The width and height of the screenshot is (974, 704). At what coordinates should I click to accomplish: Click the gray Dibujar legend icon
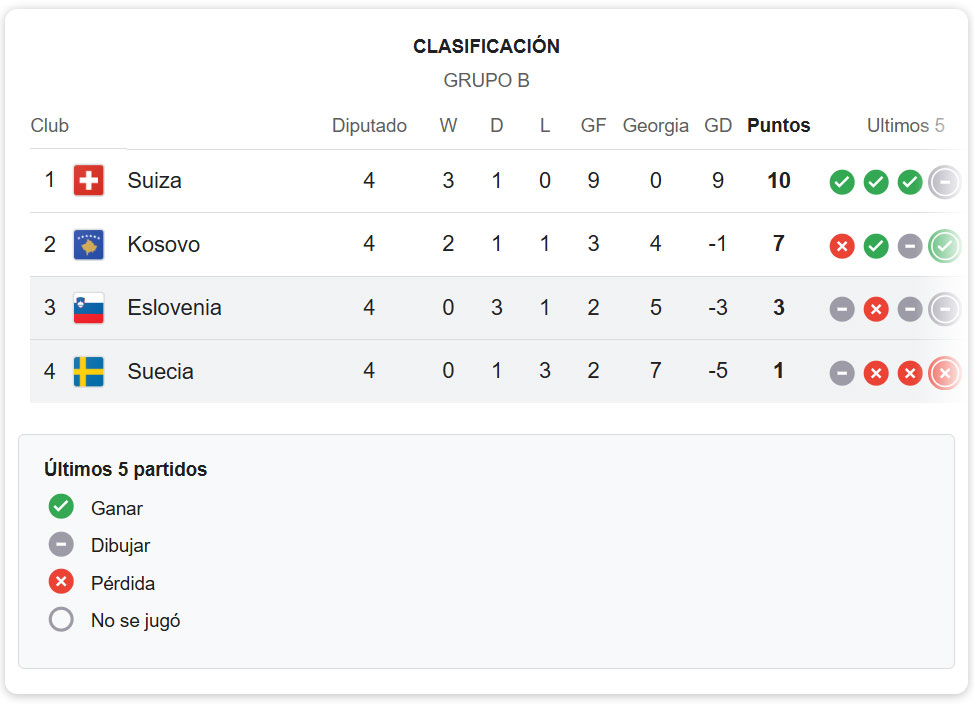click(x=61, y=545)
